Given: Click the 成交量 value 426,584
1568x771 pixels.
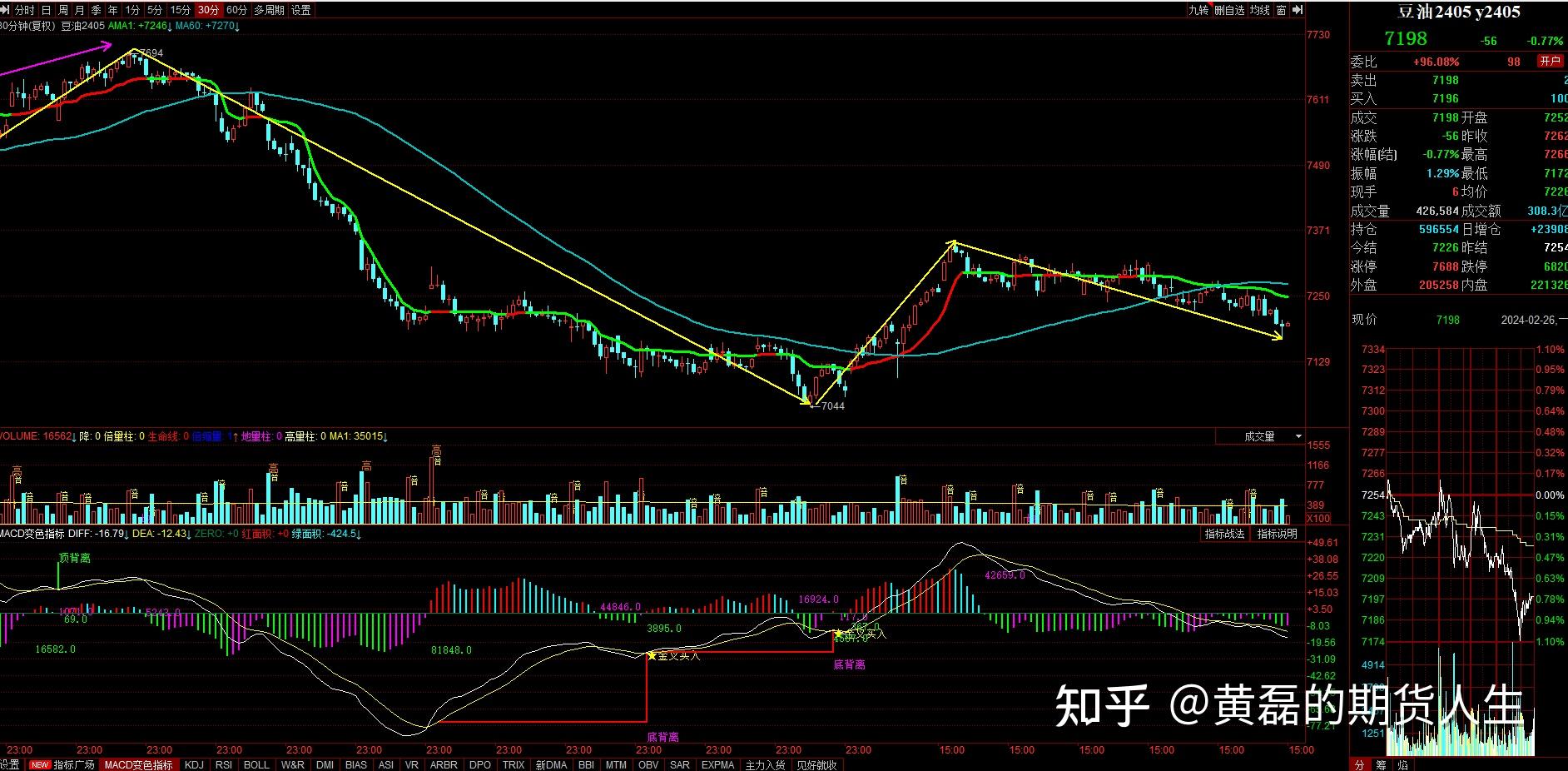Looking at the screenshot, I should coord(1437,211).
